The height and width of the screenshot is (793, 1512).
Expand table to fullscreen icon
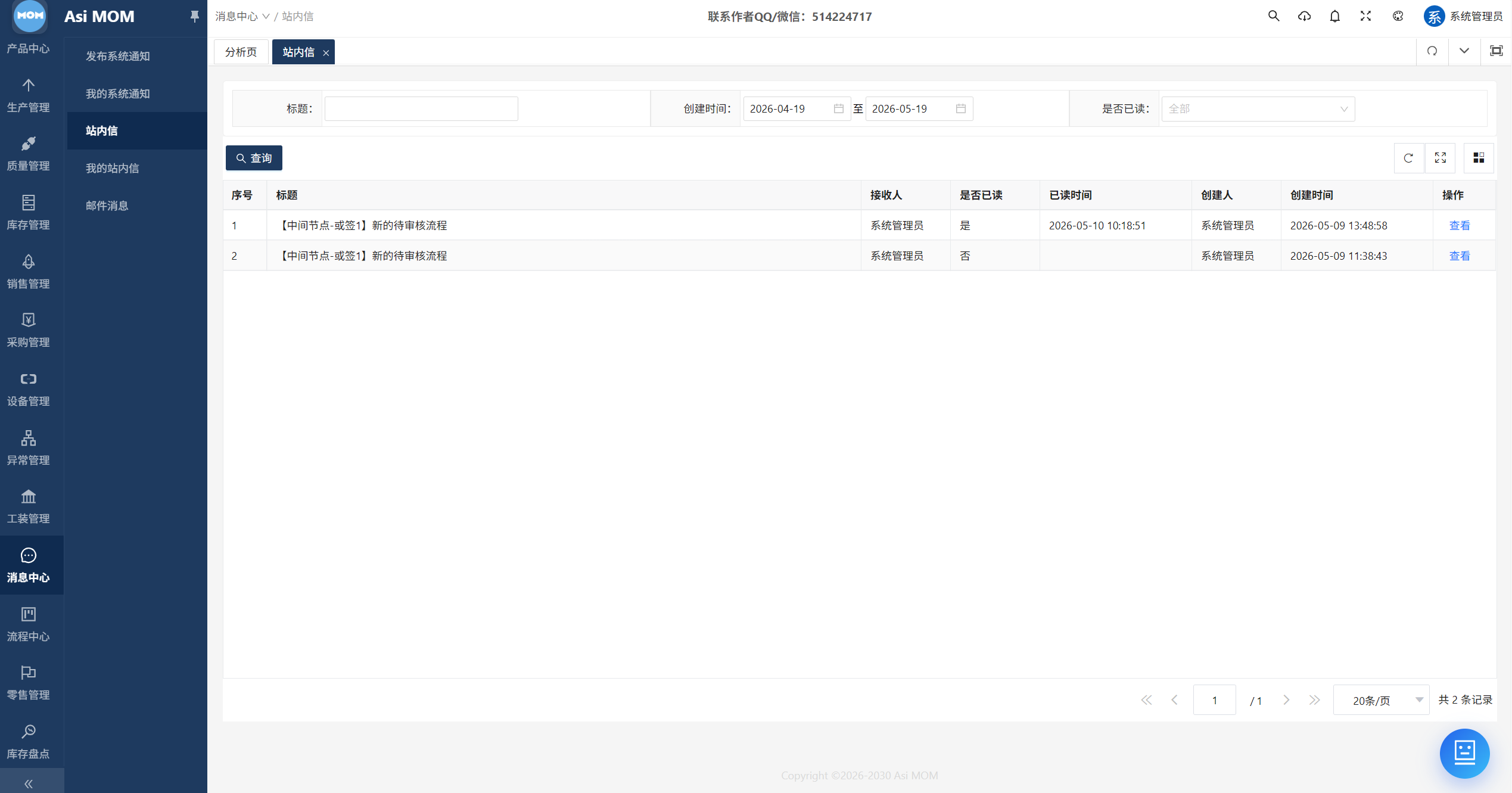[1441, 158]
